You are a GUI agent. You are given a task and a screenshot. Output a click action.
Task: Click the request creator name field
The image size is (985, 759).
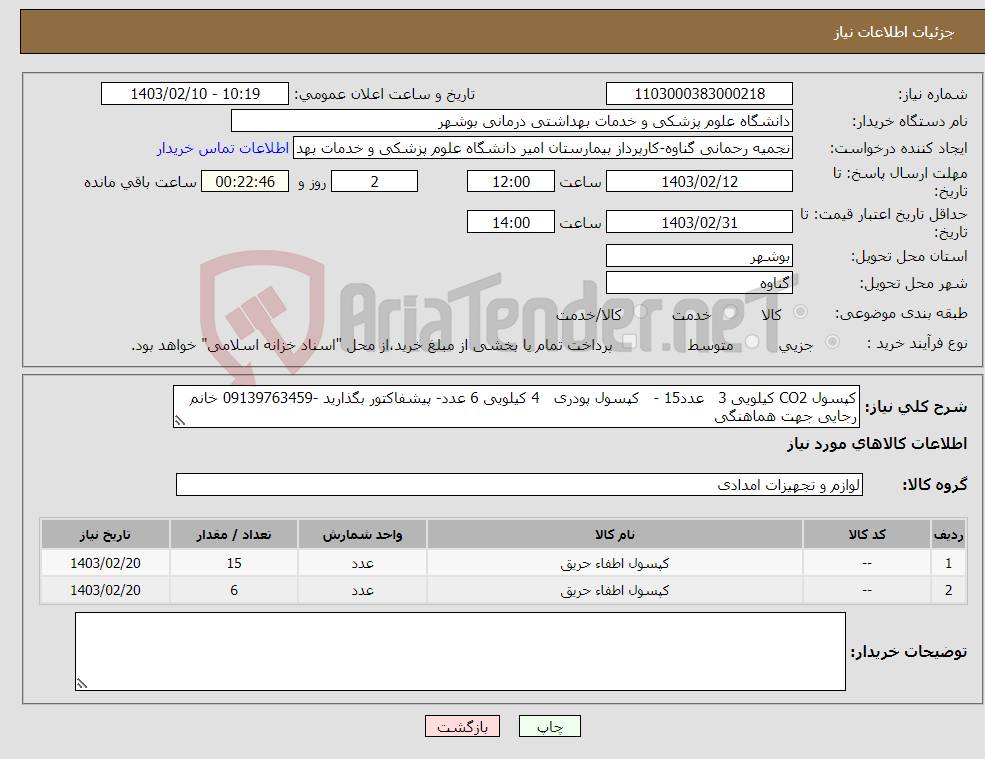pos(543,148)
